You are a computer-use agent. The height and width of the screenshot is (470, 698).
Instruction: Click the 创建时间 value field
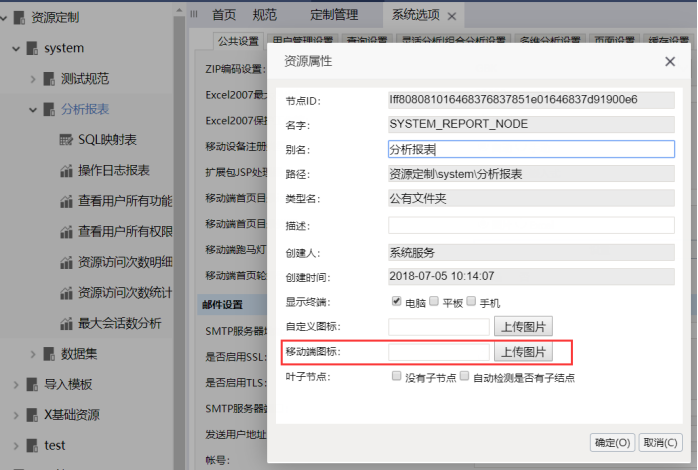pyautogui.click(x=531, y=276)
